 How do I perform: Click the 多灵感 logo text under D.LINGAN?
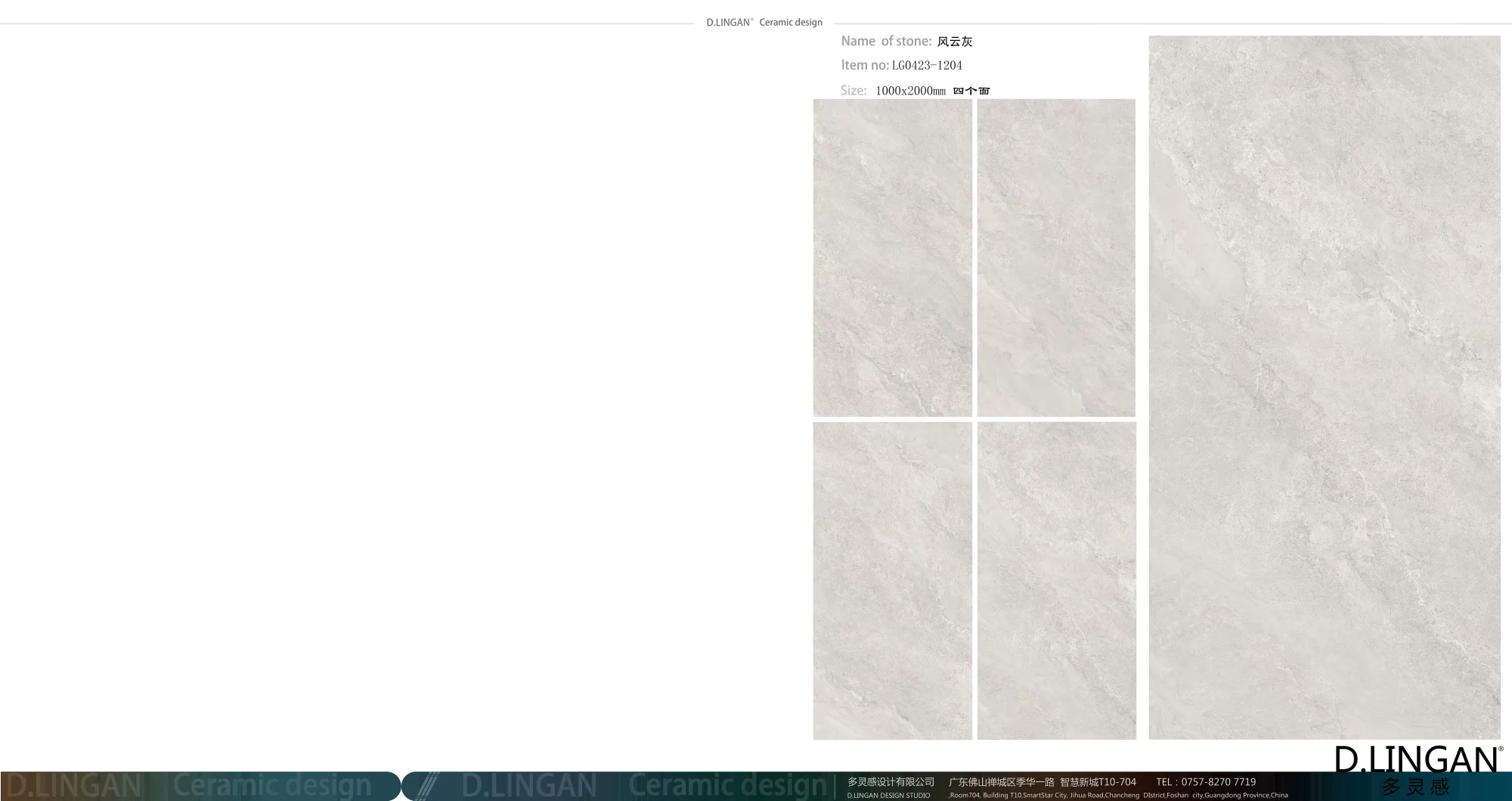point(1415,787)
